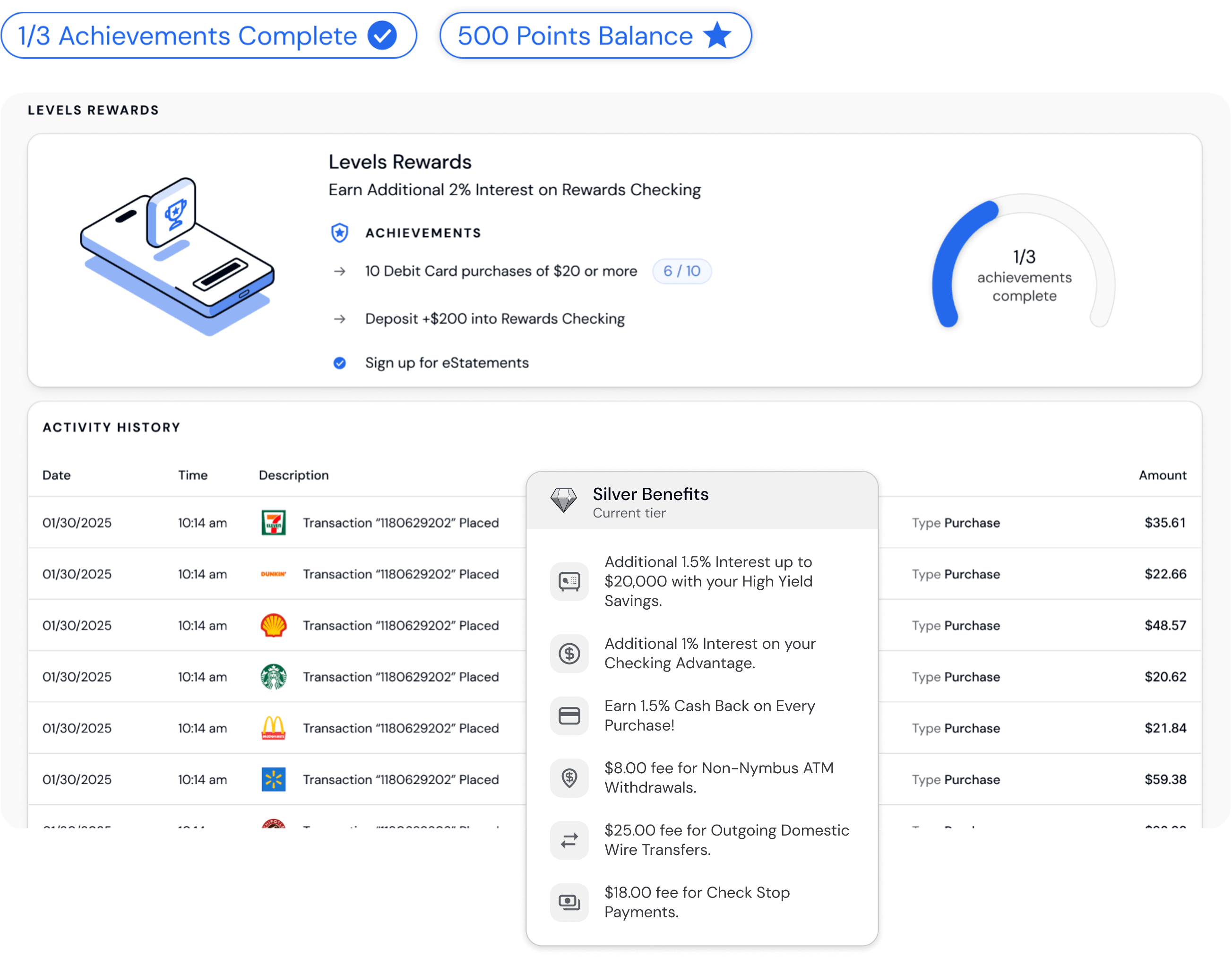Viewport: 1232px width, 957px height.
Task: Click the Achievements Complete checkmark badge
Action: [382, 35]
